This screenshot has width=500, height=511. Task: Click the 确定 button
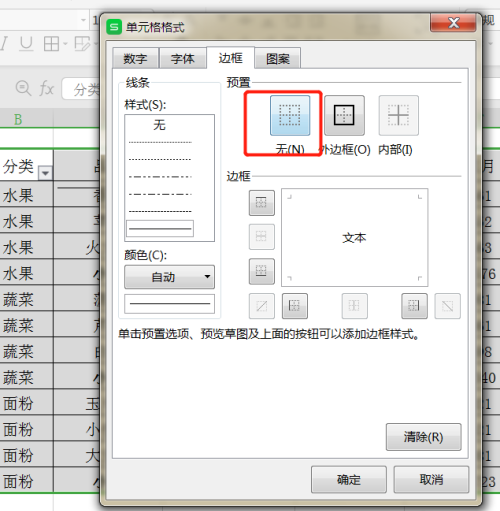pos(349,479)
